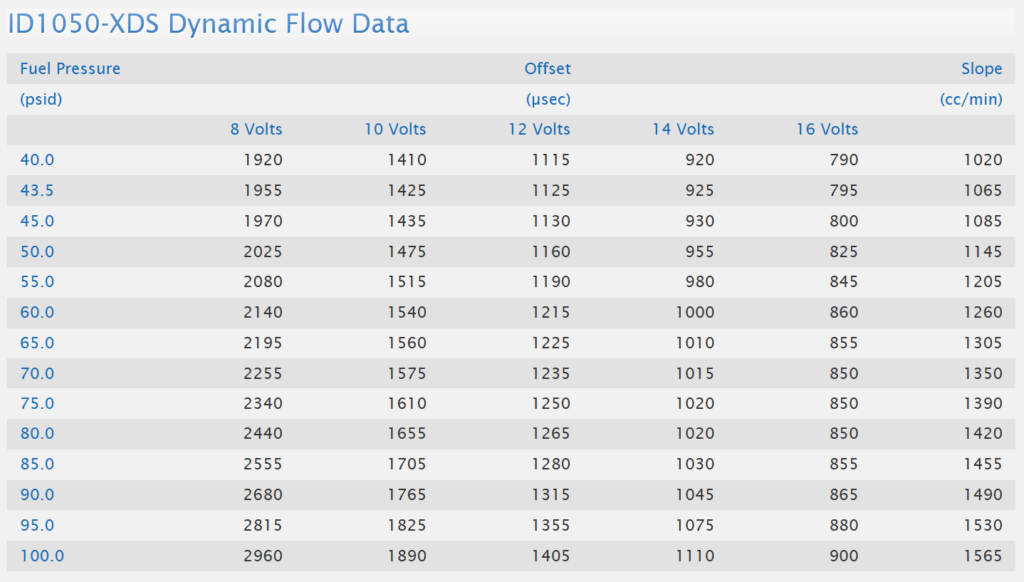Click the (µsec) unit label
The width and height of the screenshot is (1024, 582).
[x=548, y=99]
